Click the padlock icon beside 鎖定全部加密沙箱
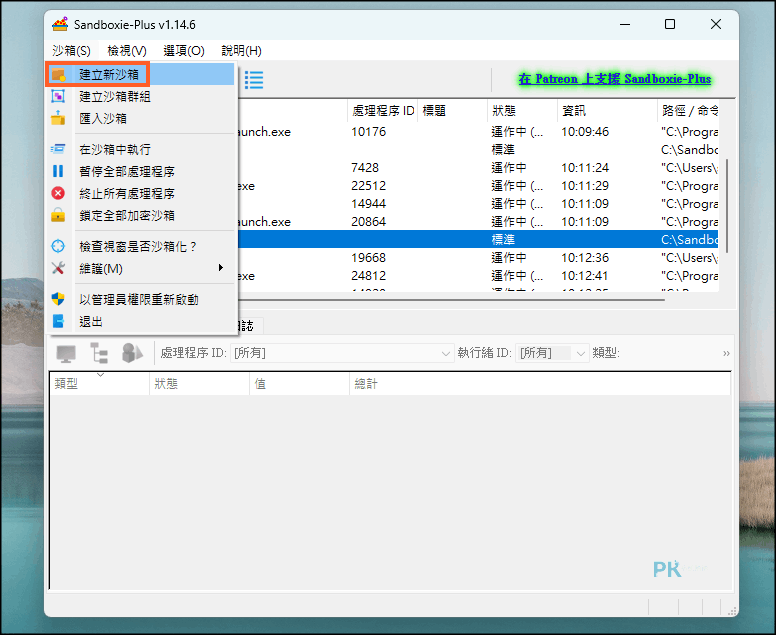Viewport: 776px width, 635px height. coord(58,215)
